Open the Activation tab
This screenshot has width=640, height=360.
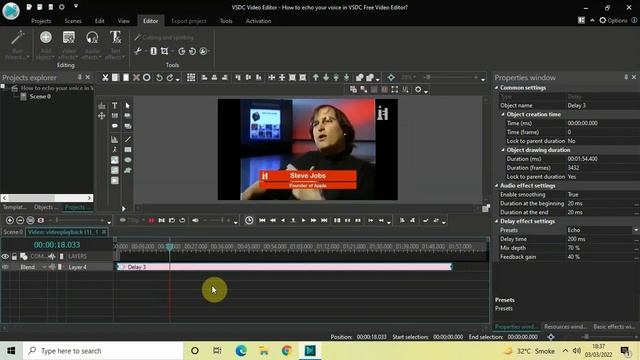tap(258, 21)
